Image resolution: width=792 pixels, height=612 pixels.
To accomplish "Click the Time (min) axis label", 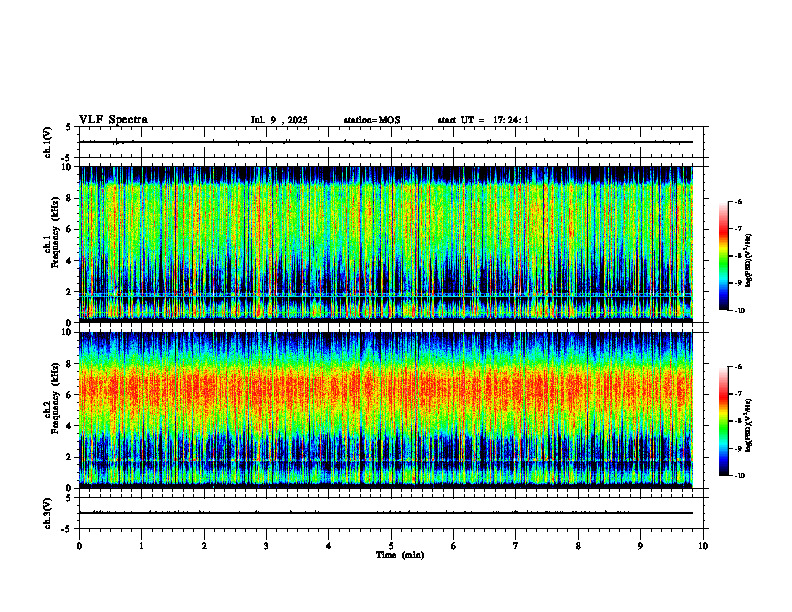I will click(400, 555).
